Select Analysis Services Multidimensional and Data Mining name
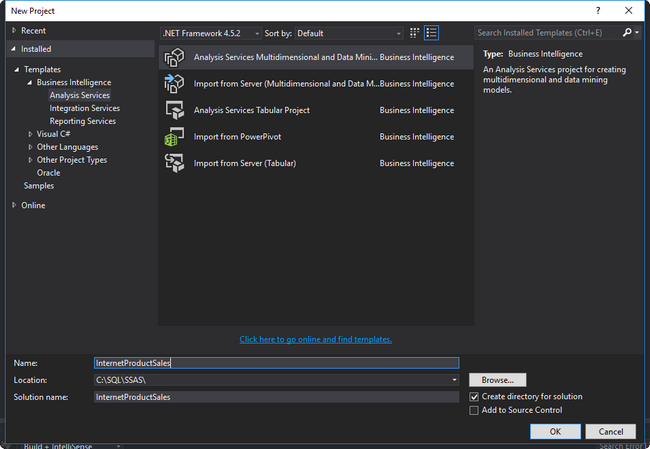 coord(286,57)
